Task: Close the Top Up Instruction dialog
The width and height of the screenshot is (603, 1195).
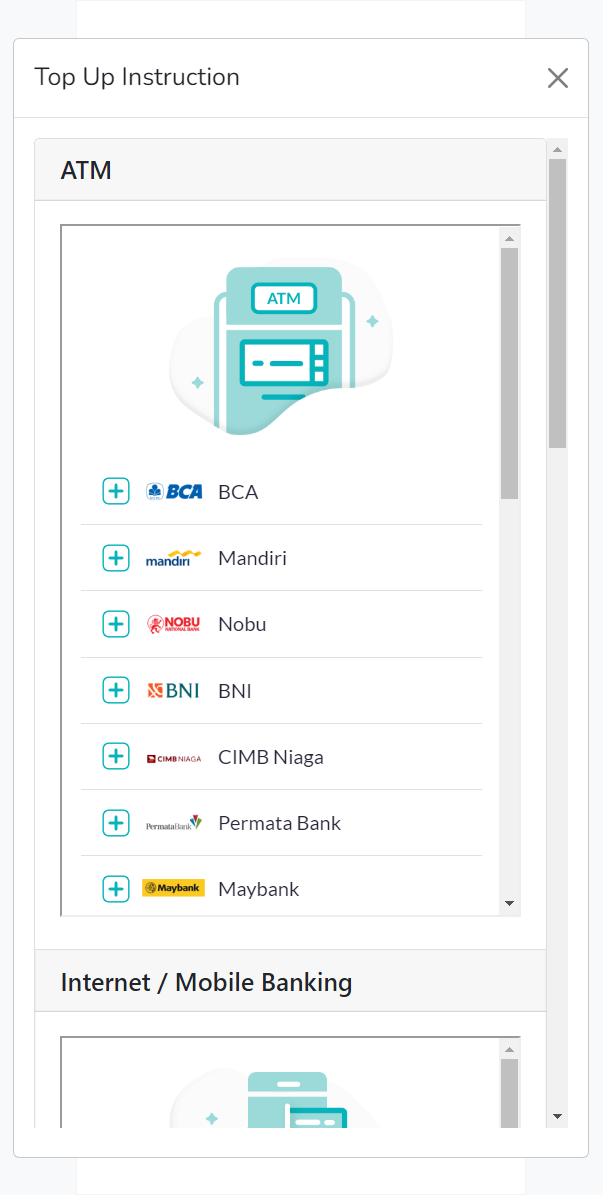Action: click(x=558, y=78)
